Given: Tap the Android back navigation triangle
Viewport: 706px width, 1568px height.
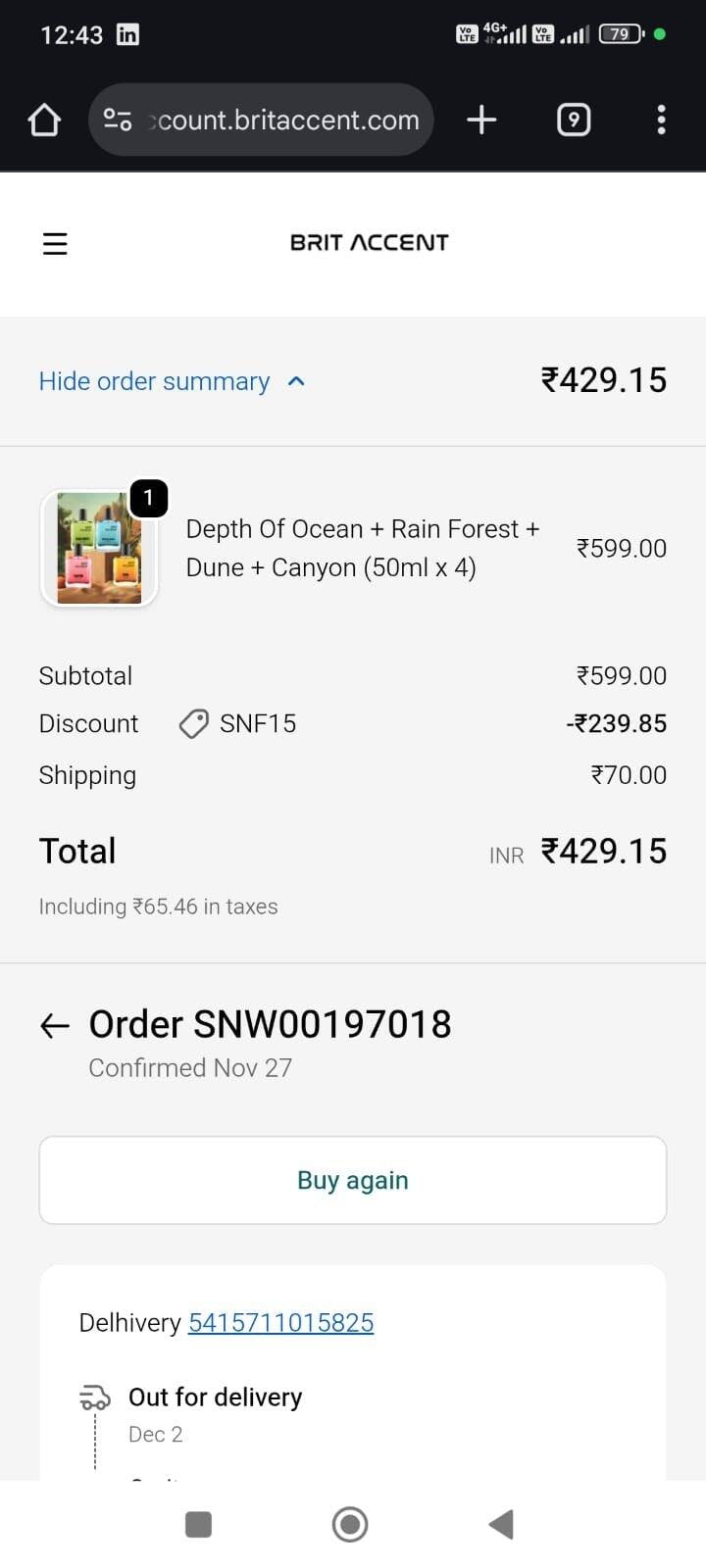Looking at the screenshot, I should (x=501, y=1524).
